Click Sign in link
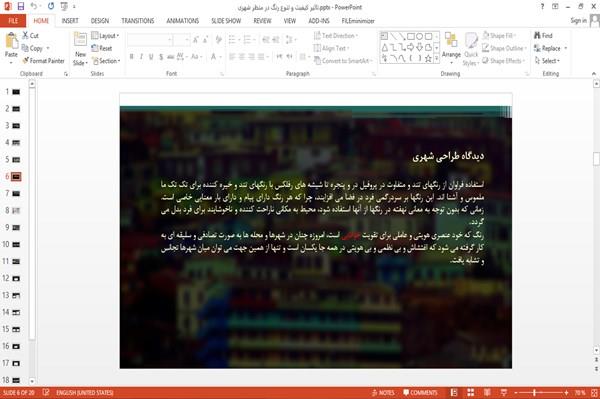 [x=578, y=21]
